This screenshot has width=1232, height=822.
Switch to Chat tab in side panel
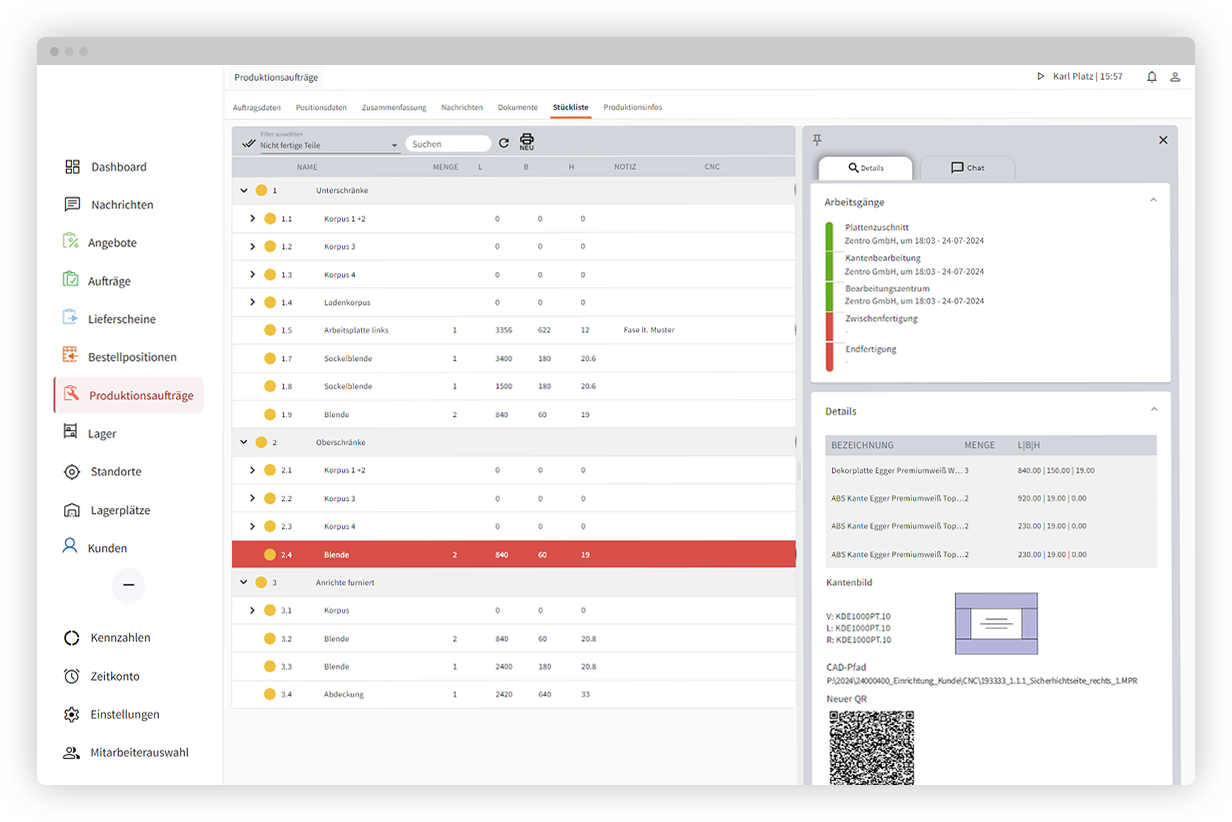click(967, 168)
